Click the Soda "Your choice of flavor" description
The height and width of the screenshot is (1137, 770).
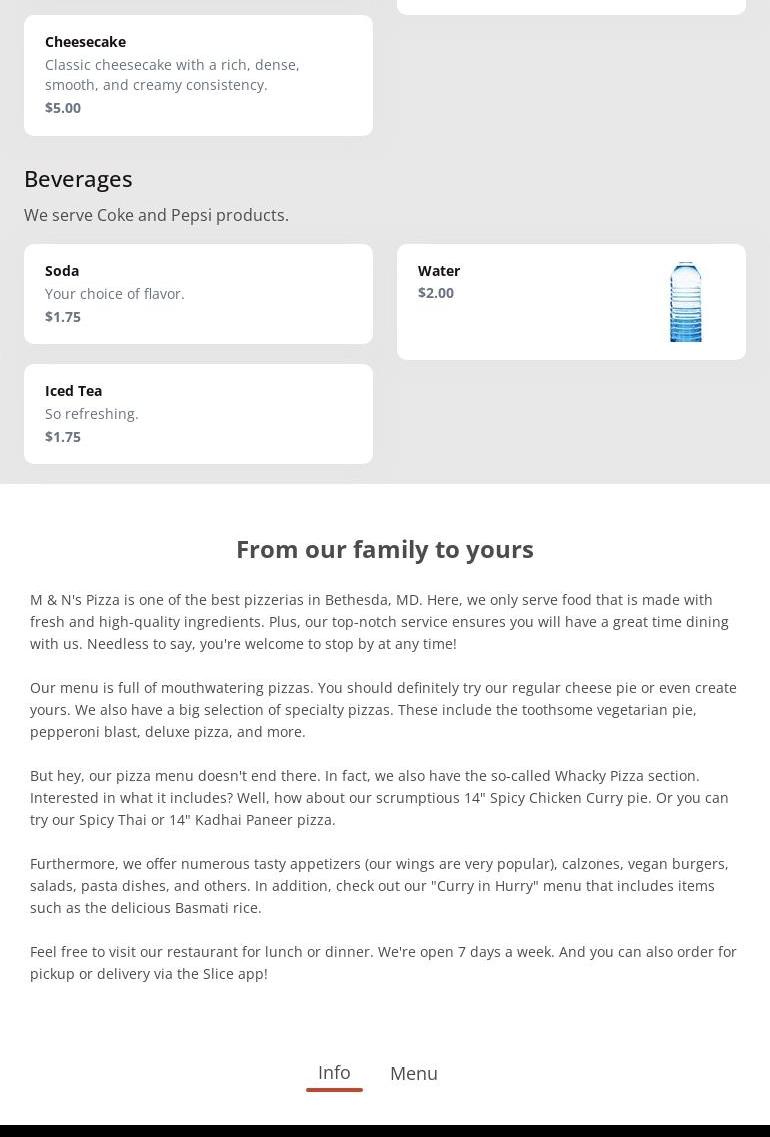pos(115,294)
